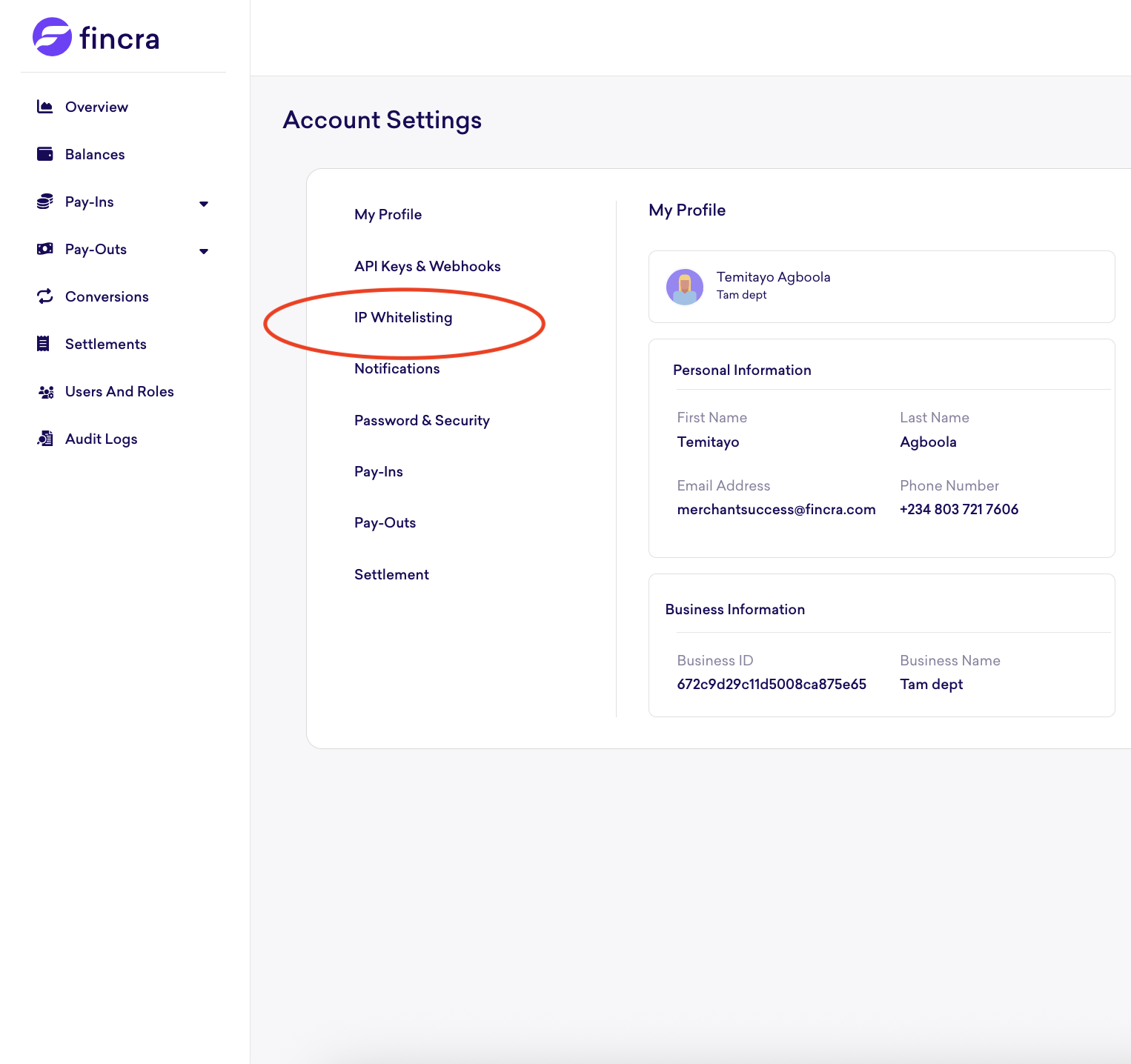1131x1064 pixels.
Task: Click Temitayo Agboola's profile avatar
Action: click(685, 287)
